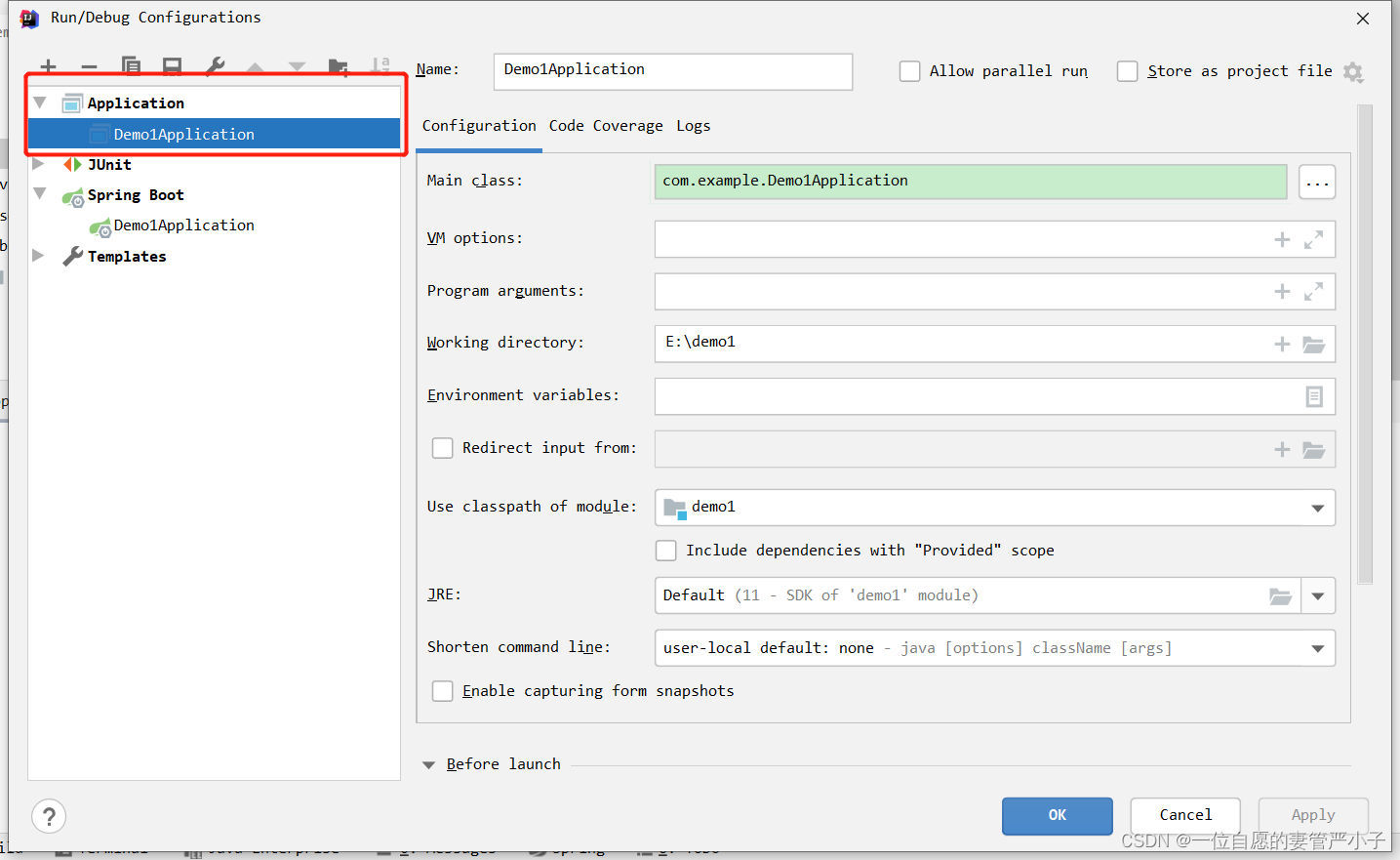
Task: Expand the VM options field editor
Action: (1314, 239)
